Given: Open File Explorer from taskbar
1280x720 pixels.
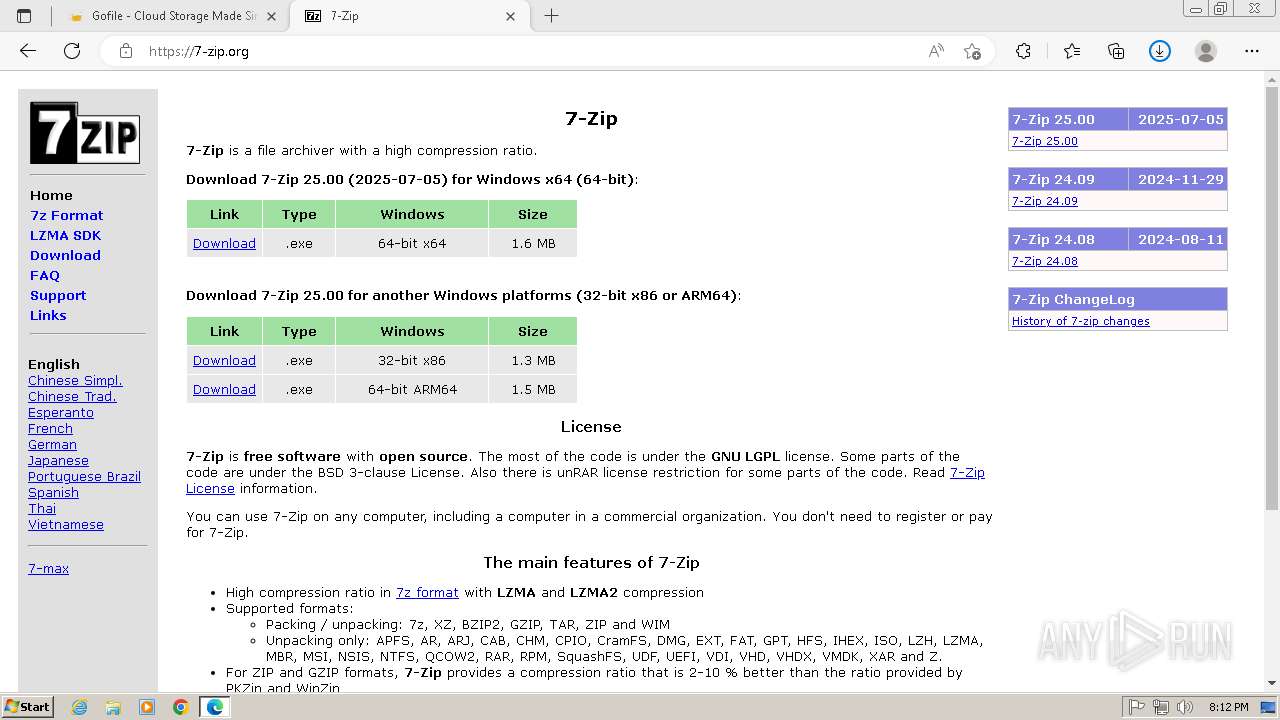Looking at the screenshot, I should coord(113,707).
